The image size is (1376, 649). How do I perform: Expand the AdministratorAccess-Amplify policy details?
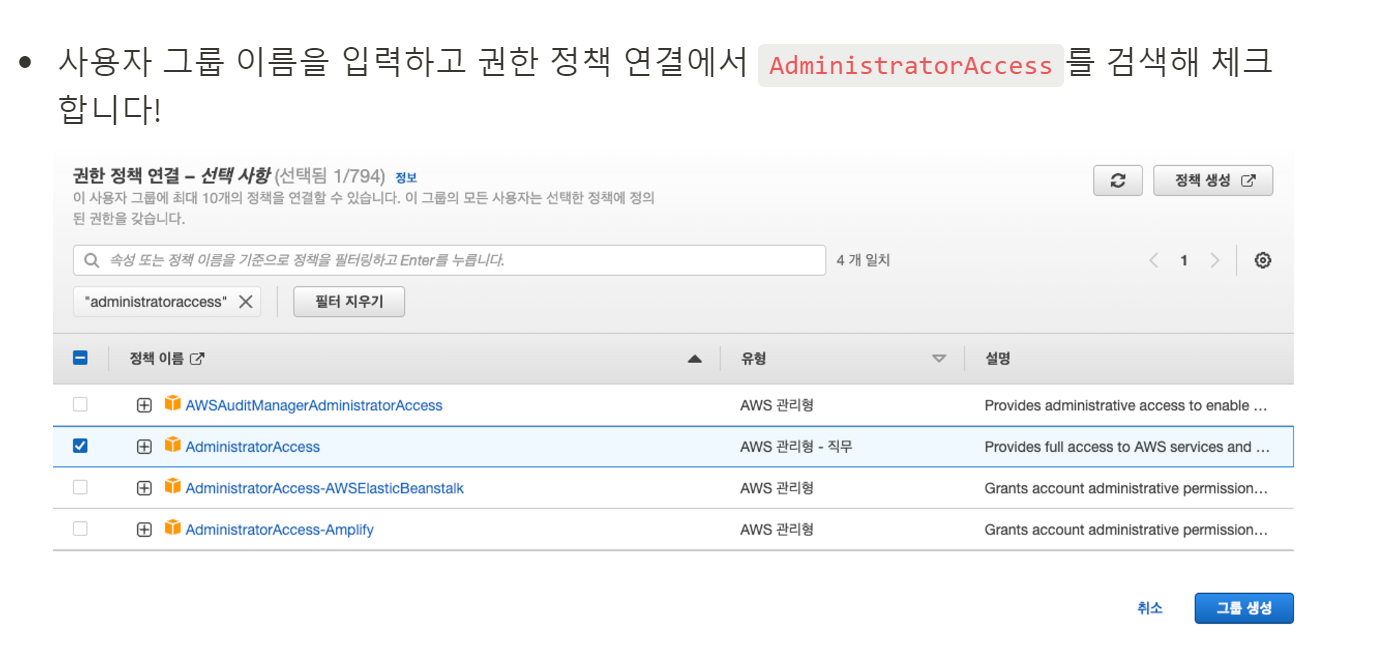144,530
